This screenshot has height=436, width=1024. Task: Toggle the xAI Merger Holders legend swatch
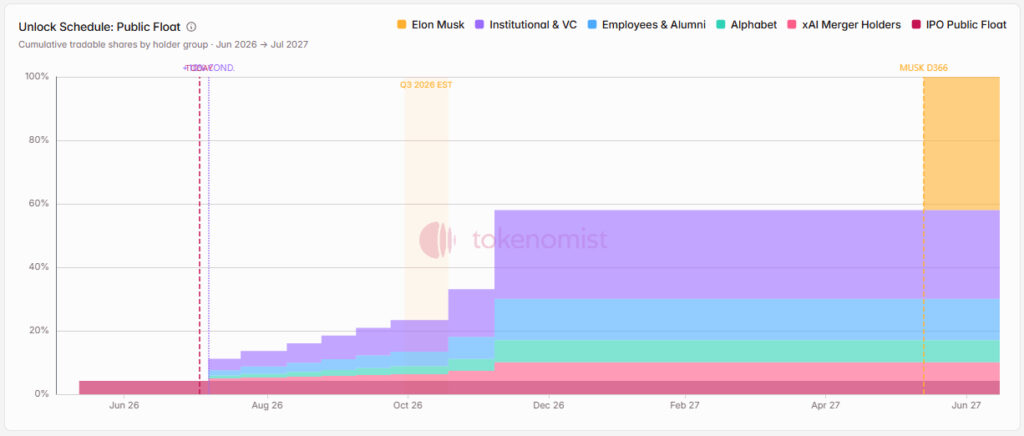[792, 25]
